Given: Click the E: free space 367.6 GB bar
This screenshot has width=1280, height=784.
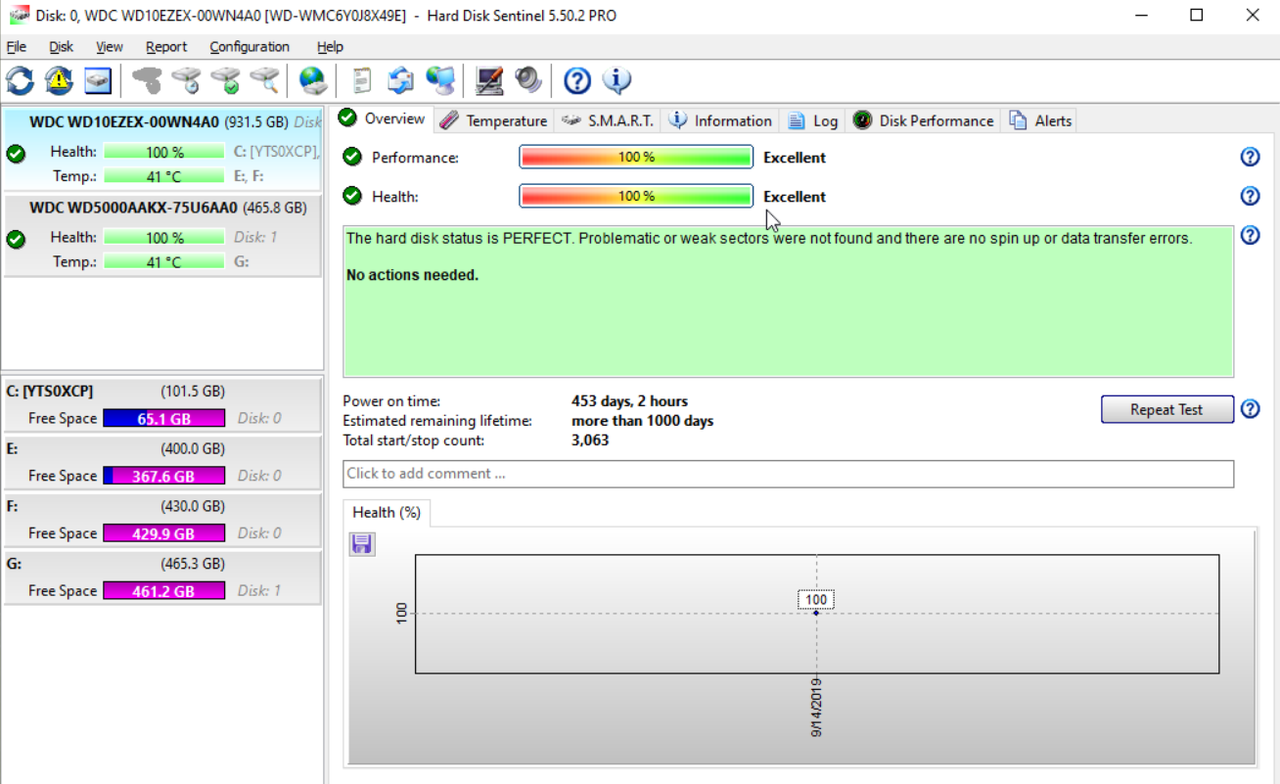Looking at the screenshot, I should [x=164, y=476].
